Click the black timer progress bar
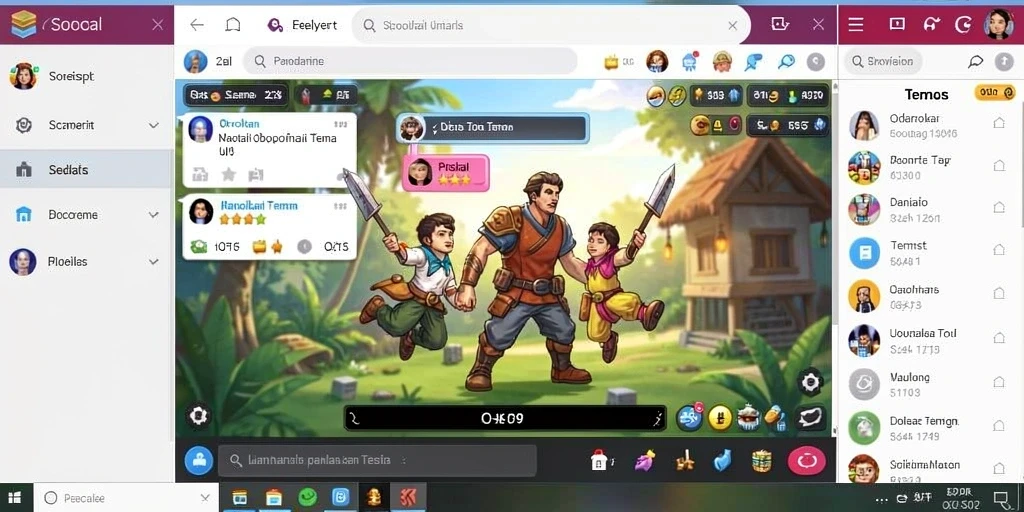 pos(505,418)
